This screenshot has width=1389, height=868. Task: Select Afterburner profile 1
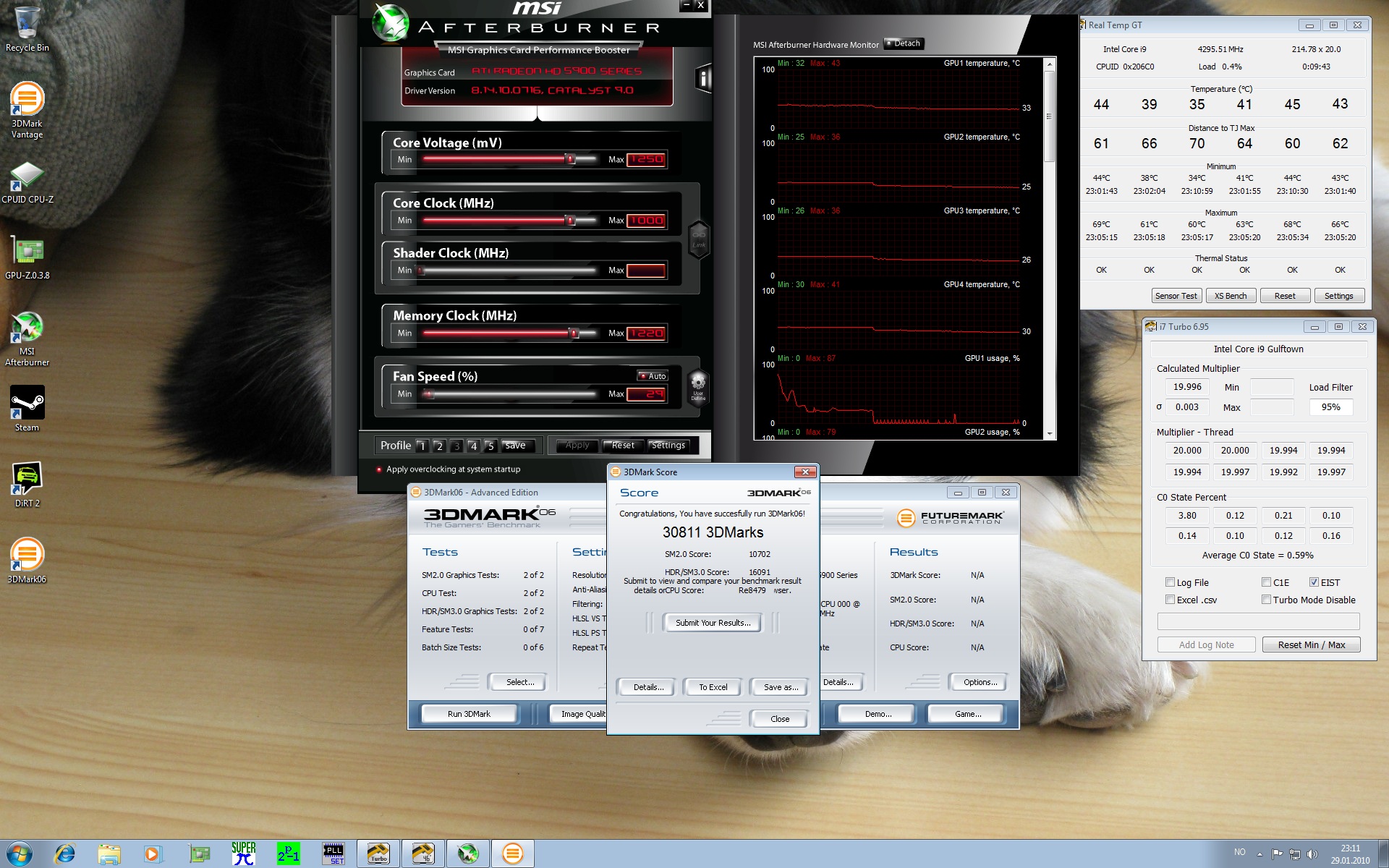coord(422,446)
